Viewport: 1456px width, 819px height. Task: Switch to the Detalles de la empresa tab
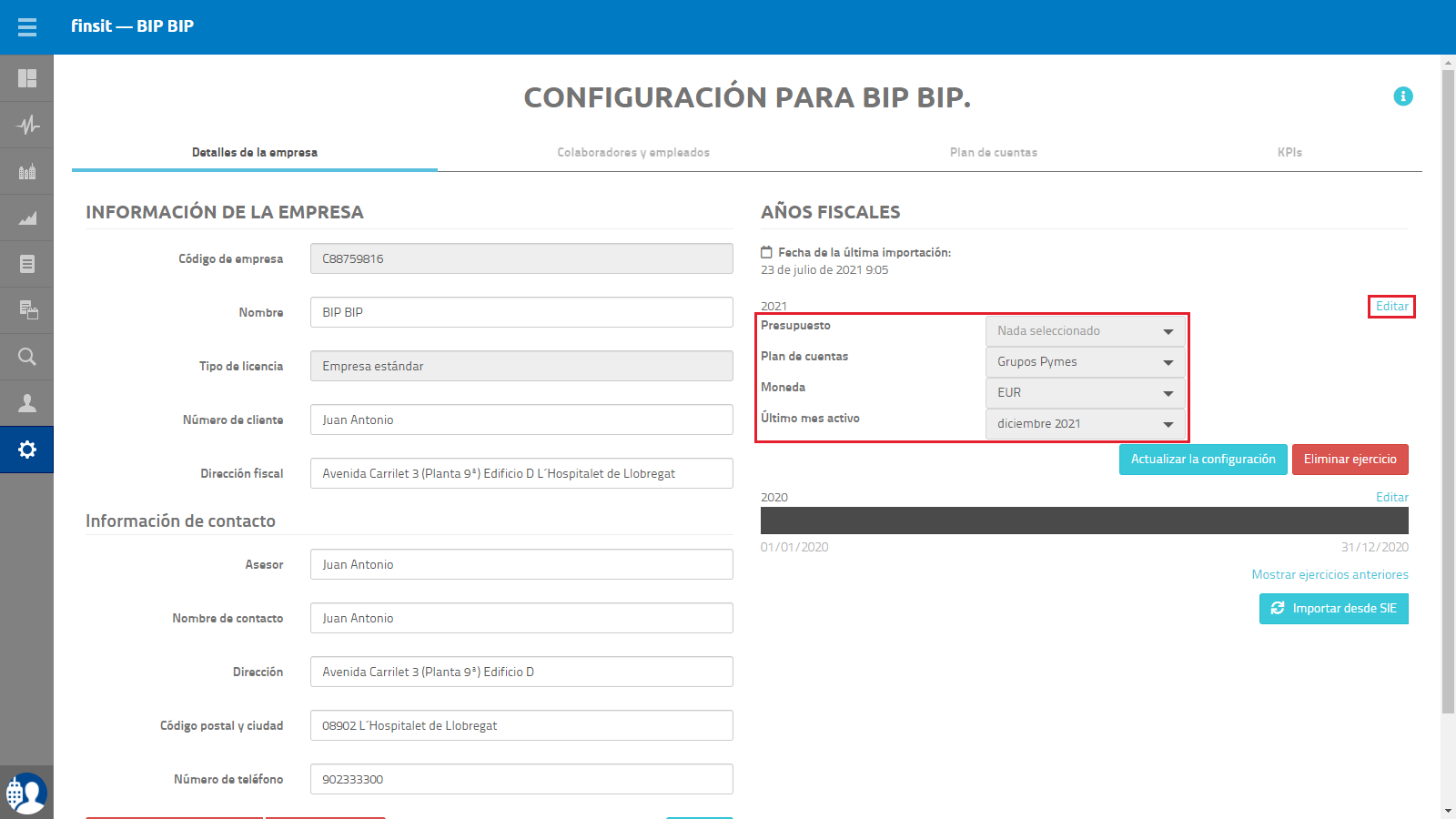pyautogui.click(x=255, y=153)
